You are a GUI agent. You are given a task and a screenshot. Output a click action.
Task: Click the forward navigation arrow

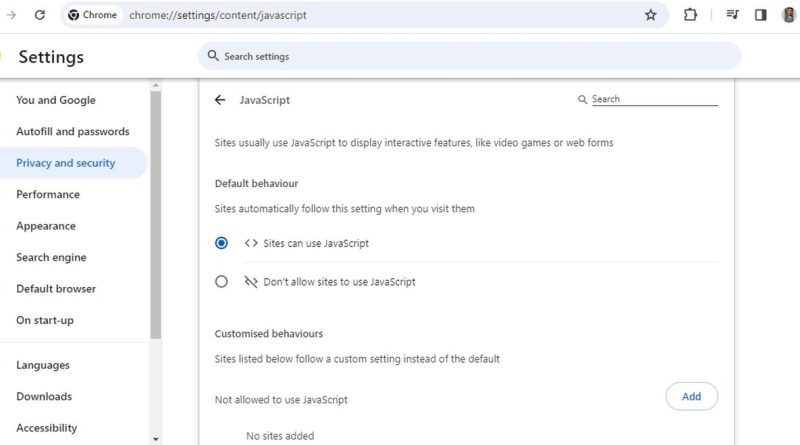coord(11,15)
